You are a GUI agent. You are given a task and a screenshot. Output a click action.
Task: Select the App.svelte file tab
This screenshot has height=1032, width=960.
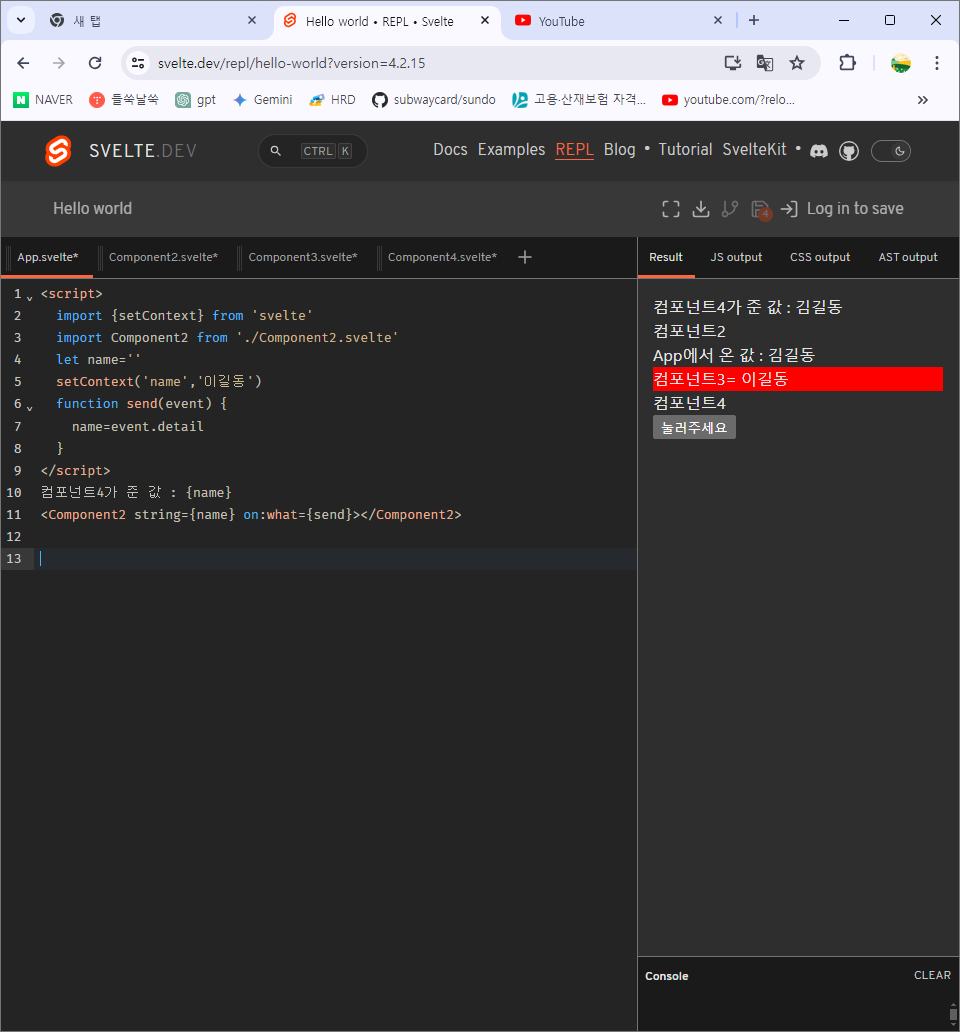point(48,257)
